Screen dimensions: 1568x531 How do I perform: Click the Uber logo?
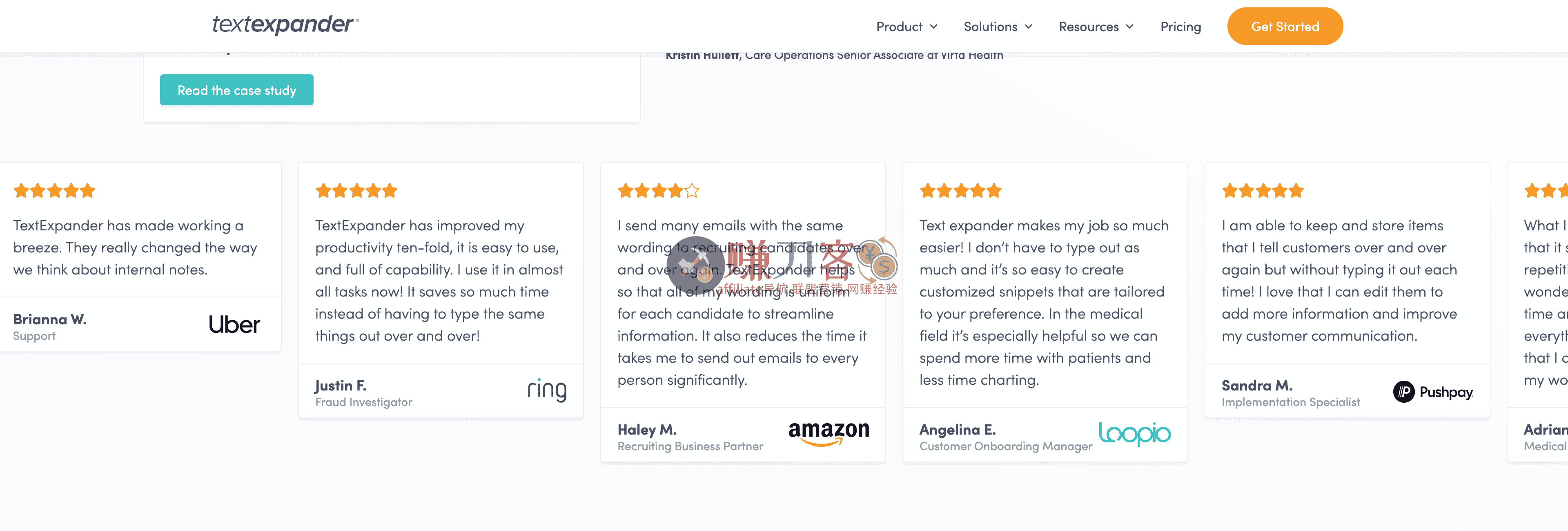(234, 325)
